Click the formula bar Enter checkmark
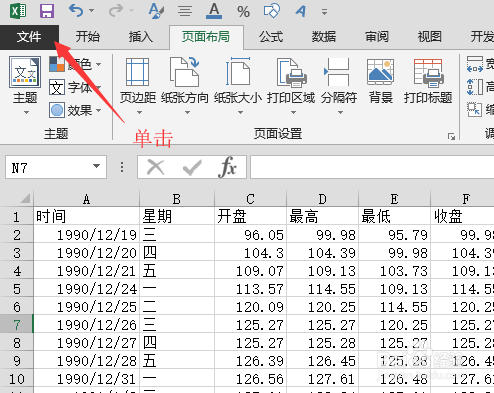The width and height of the screenshot is (494, 393). [x=192, y=168]
